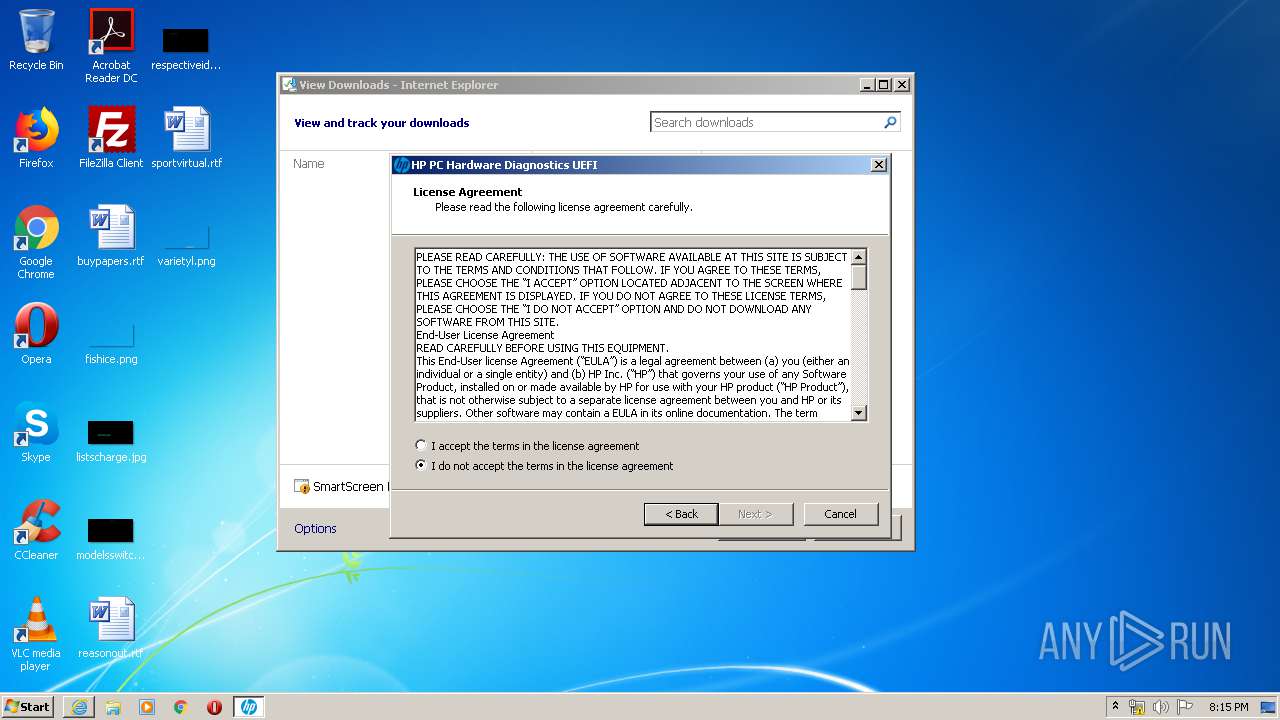Select the modelsswitc desktop file icon
Image resolution: width=1280 pixels, height=720 pixels.
pos(111,536)
